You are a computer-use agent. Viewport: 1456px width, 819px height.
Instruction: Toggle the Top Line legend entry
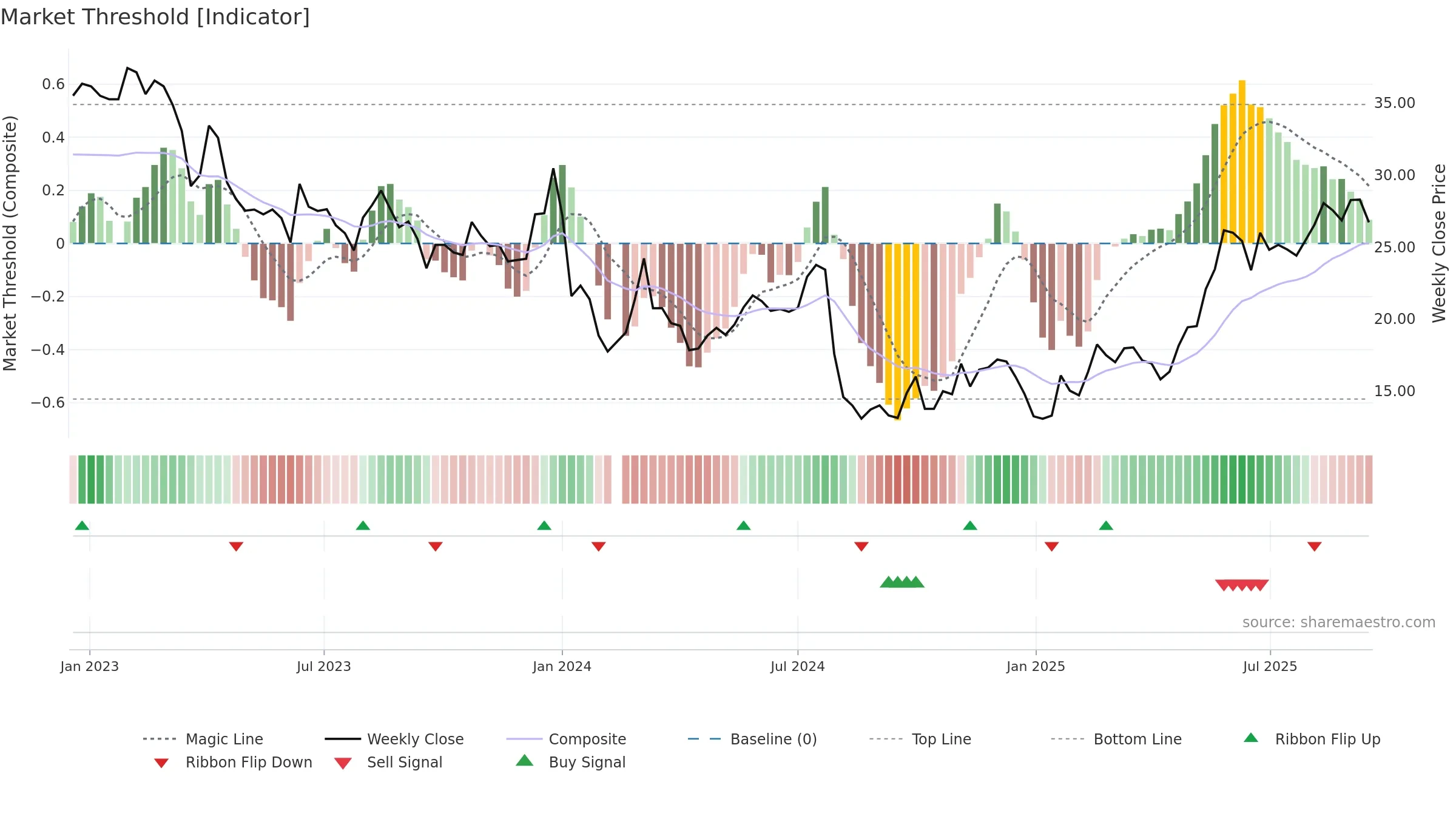point(920,739)
